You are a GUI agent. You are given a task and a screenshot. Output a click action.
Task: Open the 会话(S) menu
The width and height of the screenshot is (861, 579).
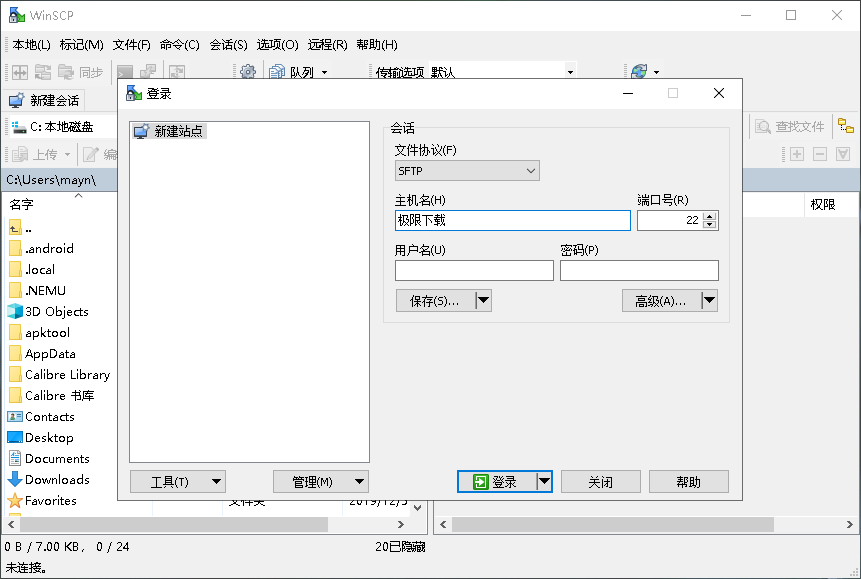click(x=228, y=45)
